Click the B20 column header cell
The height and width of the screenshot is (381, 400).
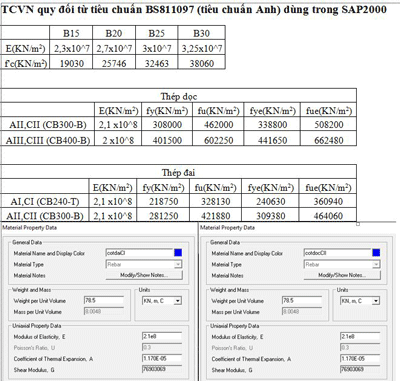pos(114,33)
